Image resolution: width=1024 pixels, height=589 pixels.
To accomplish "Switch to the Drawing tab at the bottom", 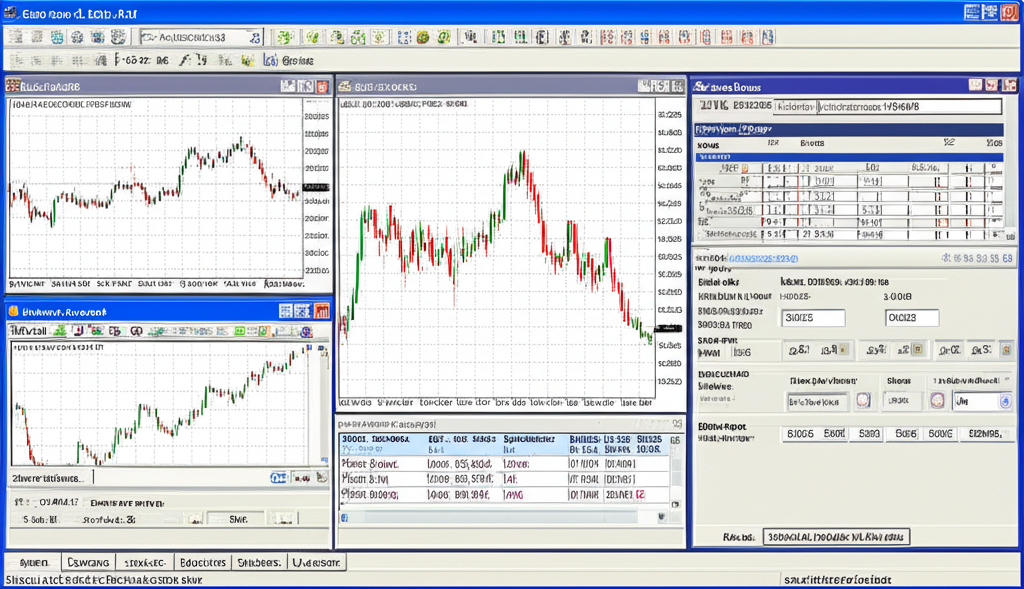I will 87,561.
